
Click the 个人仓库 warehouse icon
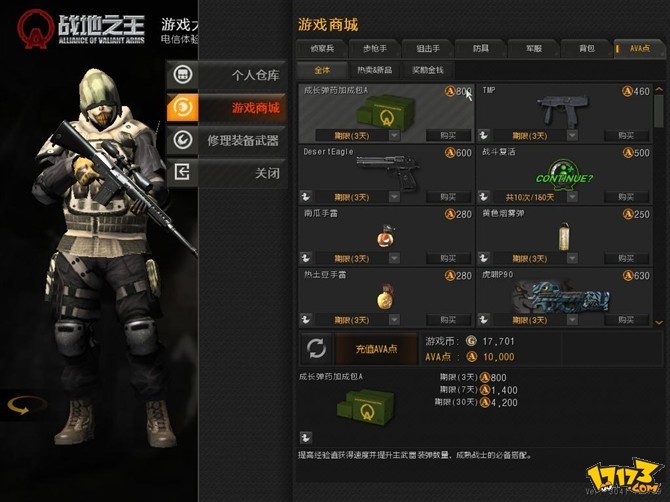pos(183,75)
